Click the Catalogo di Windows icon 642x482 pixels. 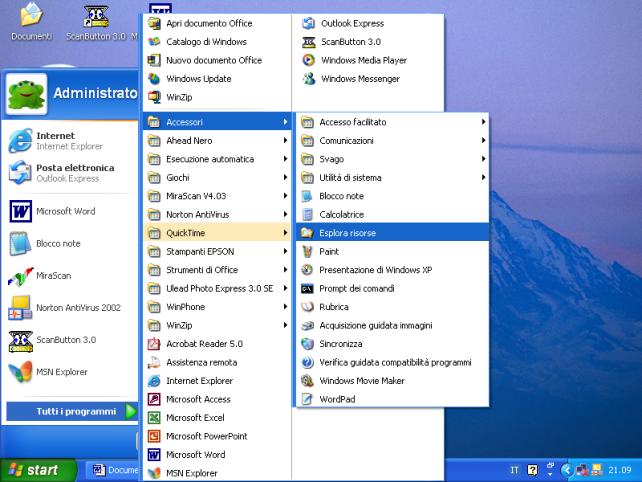[x=154, y=42]
